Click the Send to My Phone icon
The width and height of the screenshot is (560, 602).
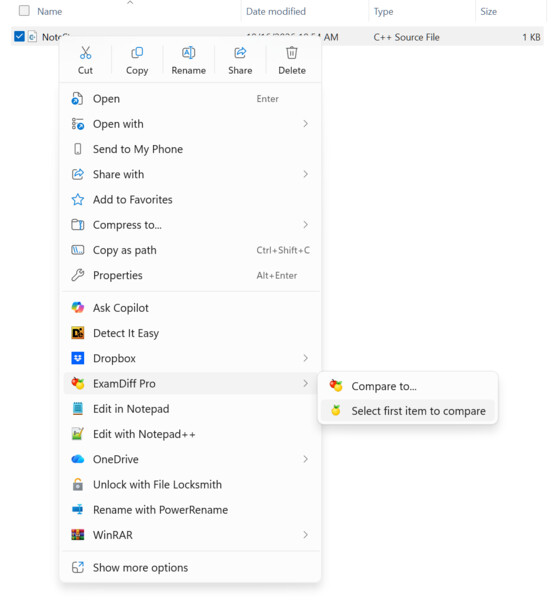[78, 149]
